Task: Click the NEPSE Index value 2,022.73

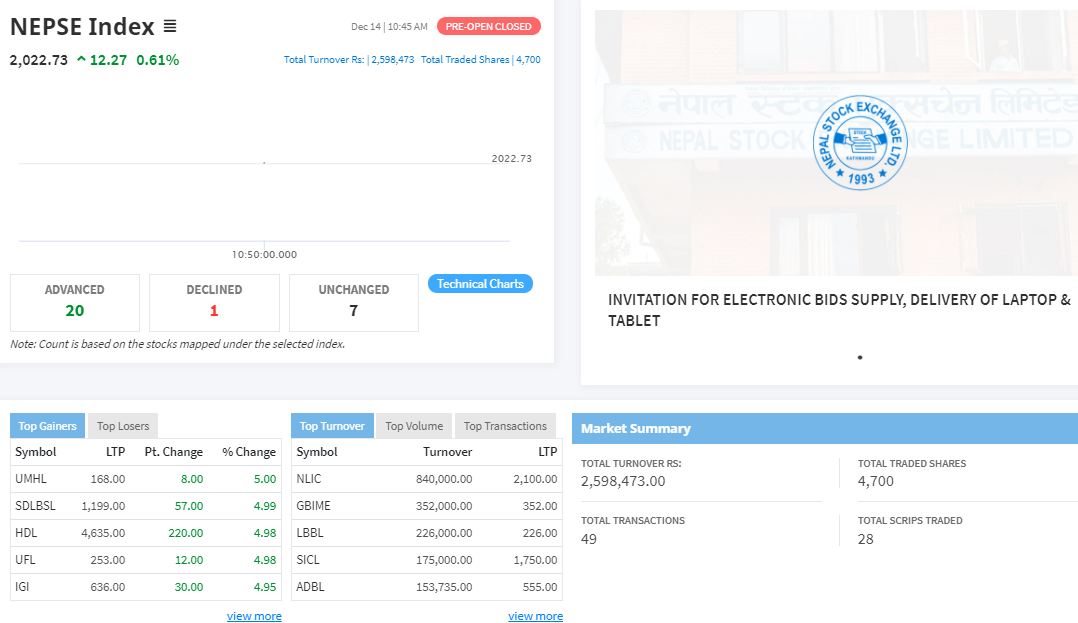Action: coord(38,60)
